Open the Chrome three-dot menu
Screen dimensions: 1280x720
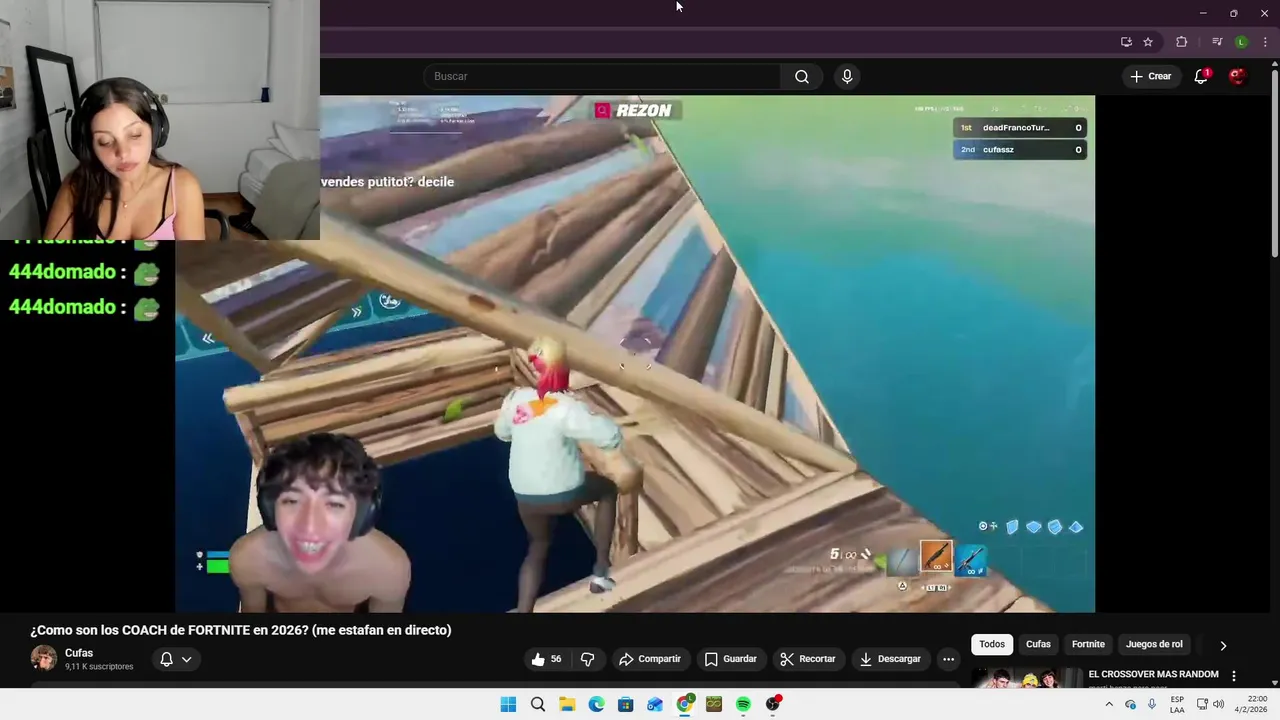click(x=1265, y=42)
